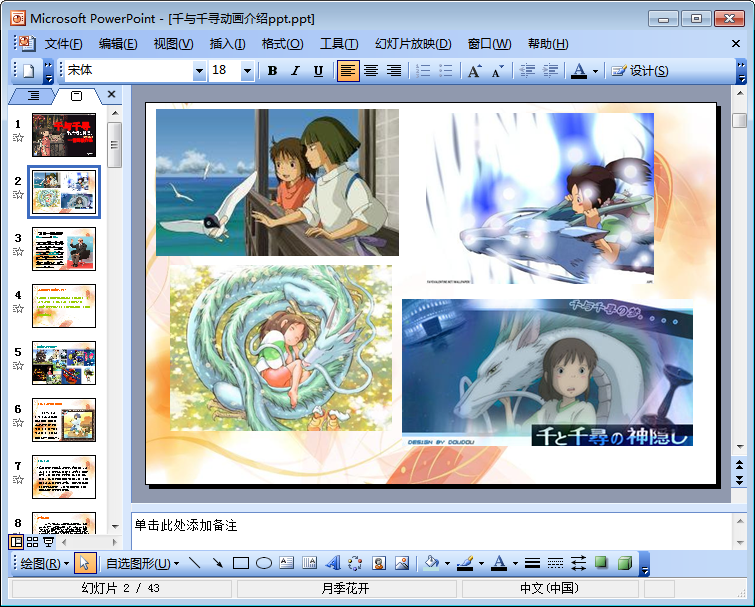The height and width of the screenshot is (607, 755).
Task: Open the 绘图(R) drawing menu
Action: [45, 563]
